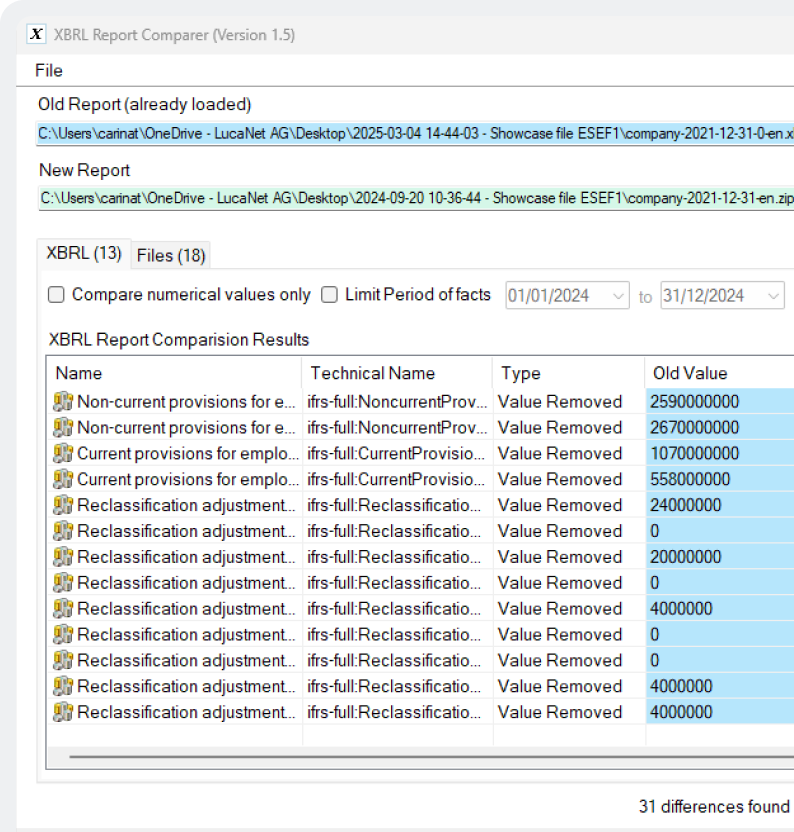Click the XBRL Report Comparer app icon
Screen dimensions: 794x832
point(37,35)
